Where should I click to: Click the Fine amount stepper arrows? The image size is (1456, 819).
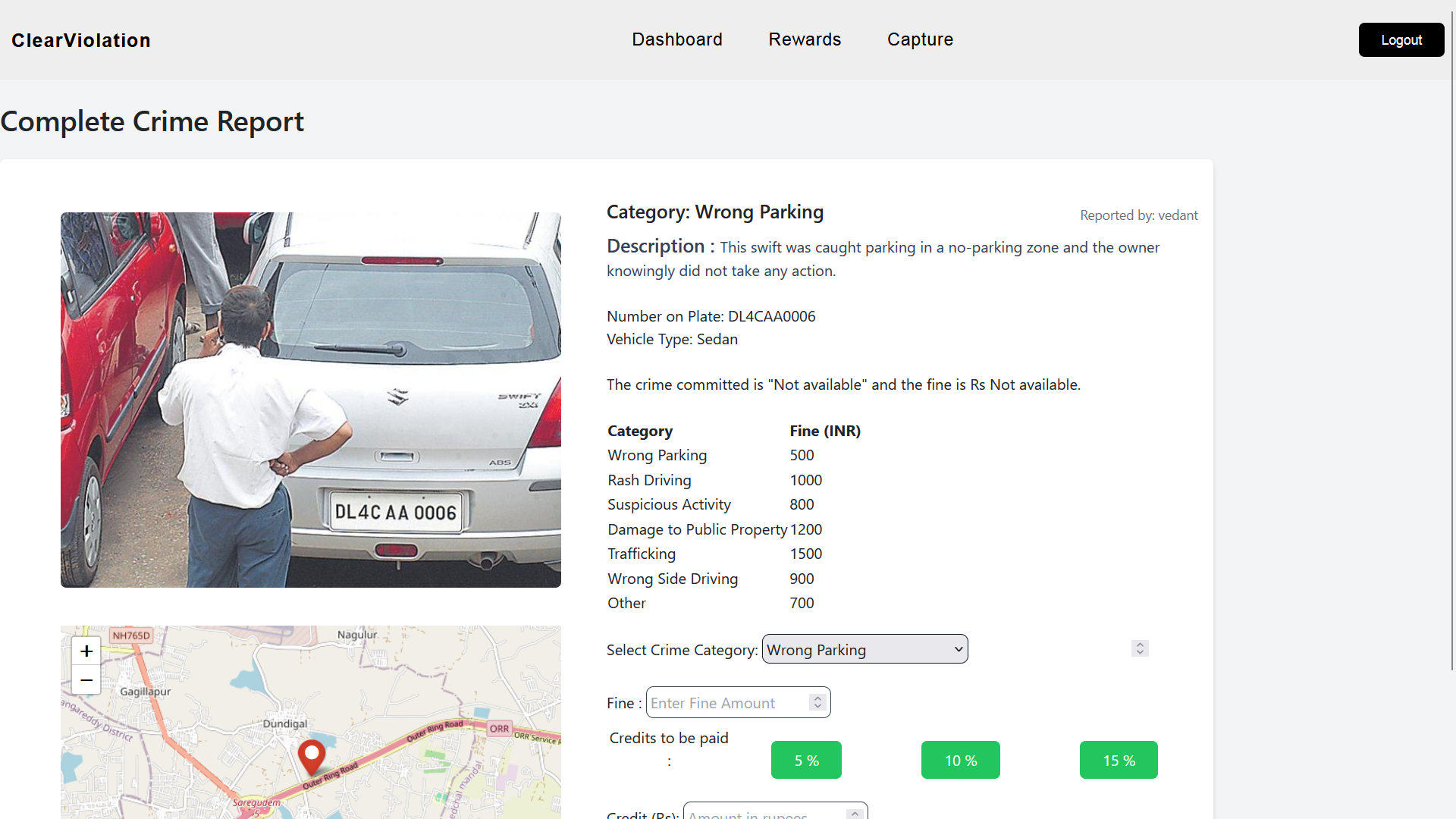pos(817,702)
